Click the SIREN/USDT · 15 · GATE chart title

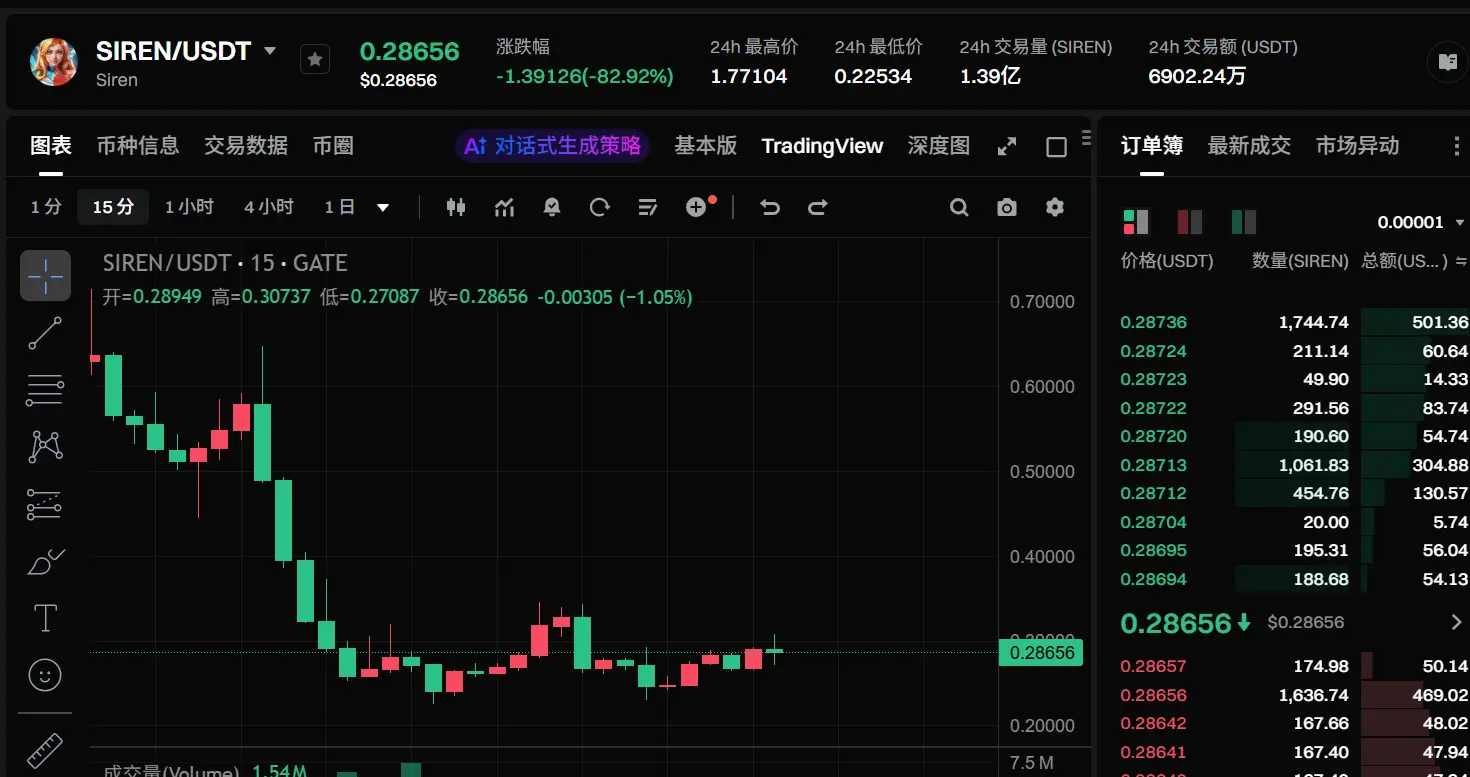pyautogui.click(x=225, y=263)
